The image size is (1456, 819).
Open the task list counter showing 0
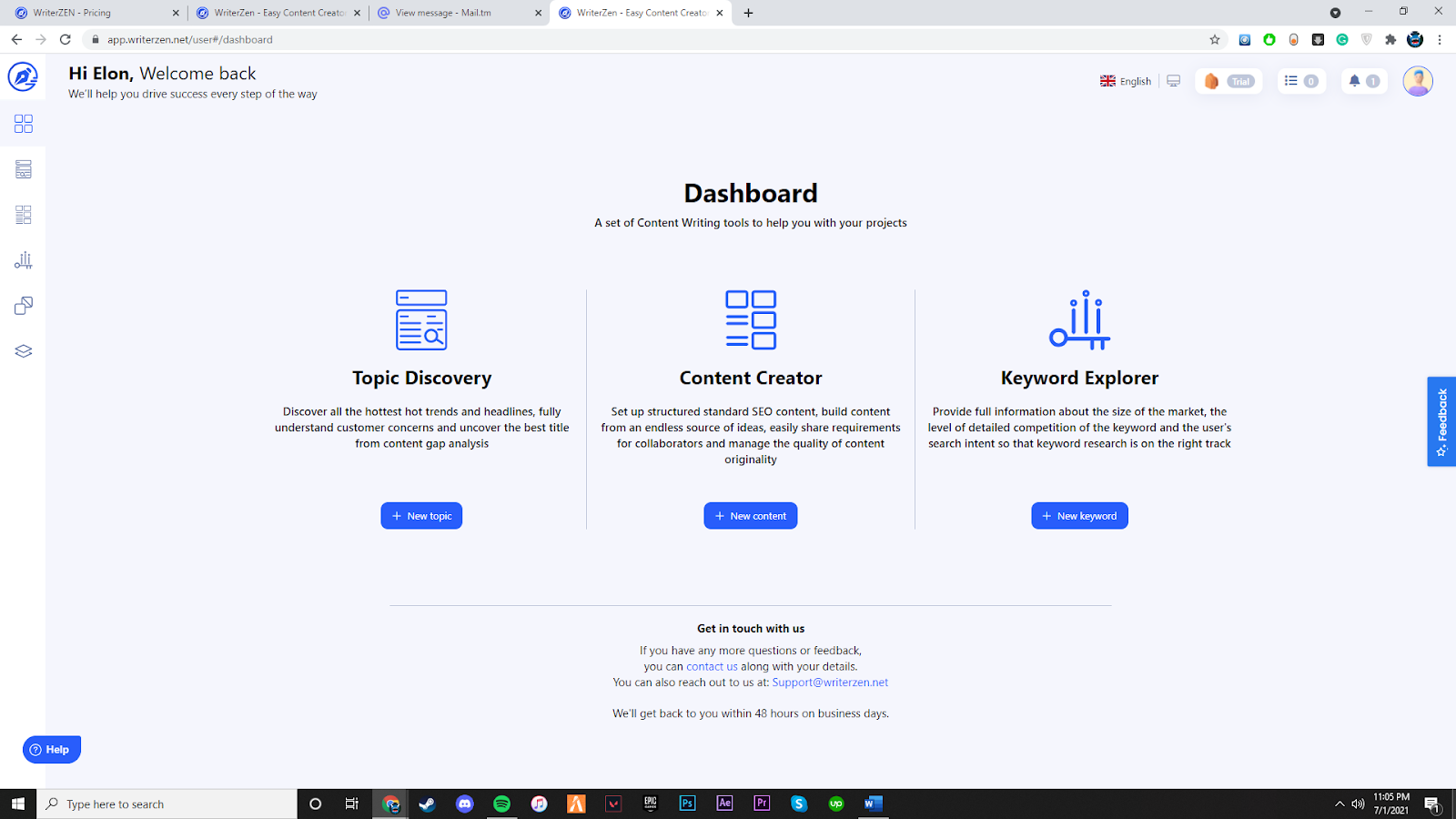tap(1301, 81)
